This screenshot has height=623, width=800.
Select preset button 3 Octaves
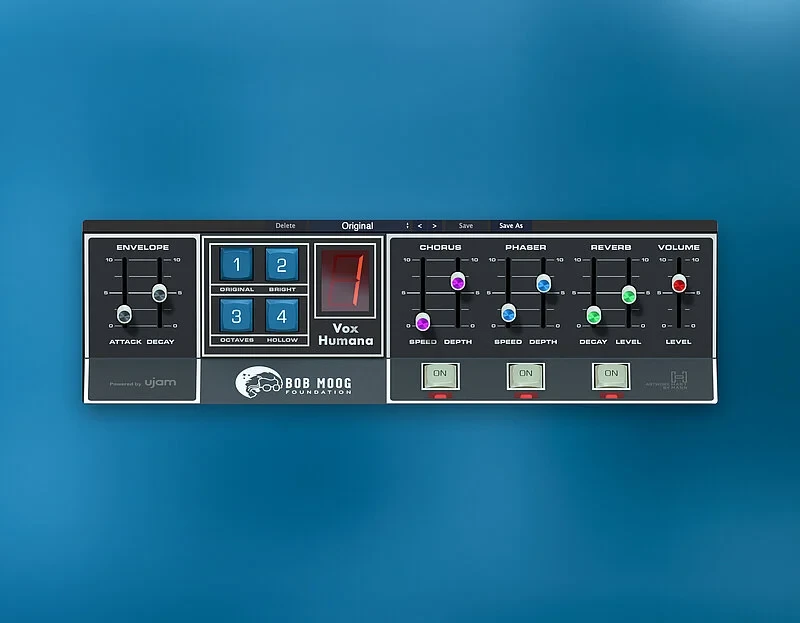coord(236,317)
